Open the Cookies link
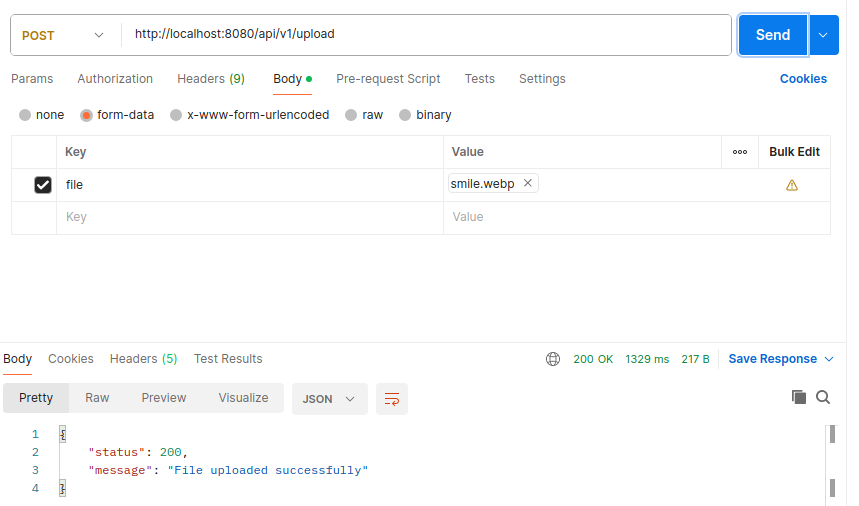The width and height of the screenshot is (859, 506). point(803,79)
